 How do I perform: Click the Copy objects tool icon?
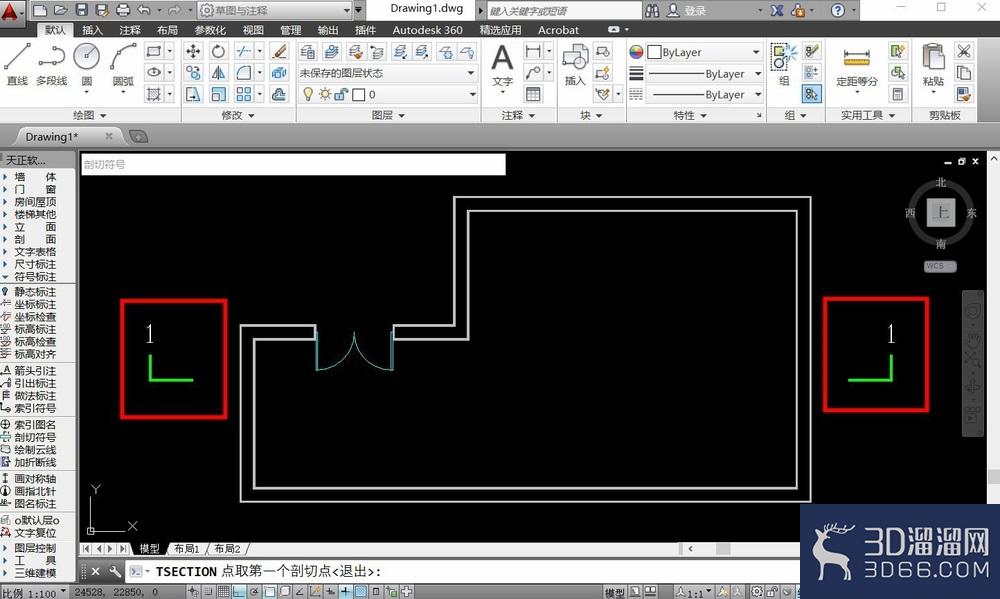pyautogui.click(x=193, y=73)
